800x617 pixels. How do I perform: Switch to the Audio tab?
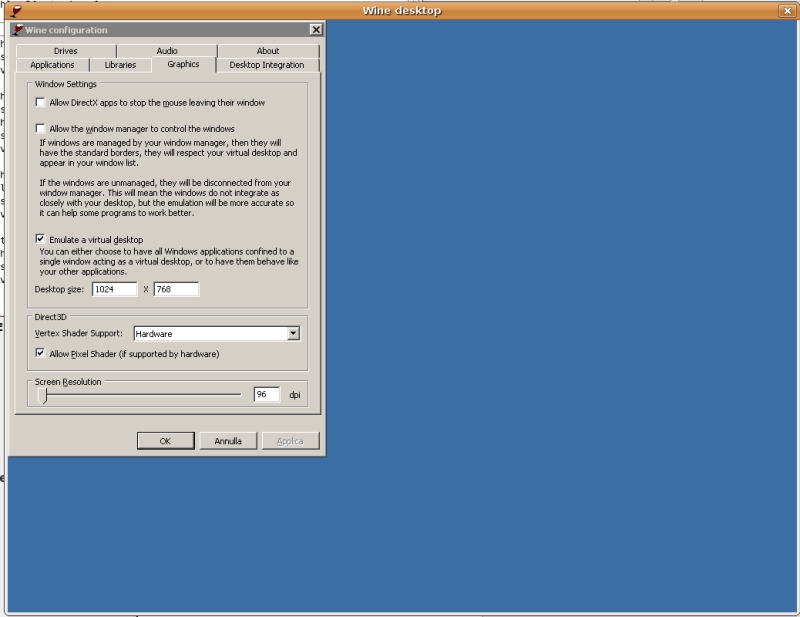click(x=167, y=51)
